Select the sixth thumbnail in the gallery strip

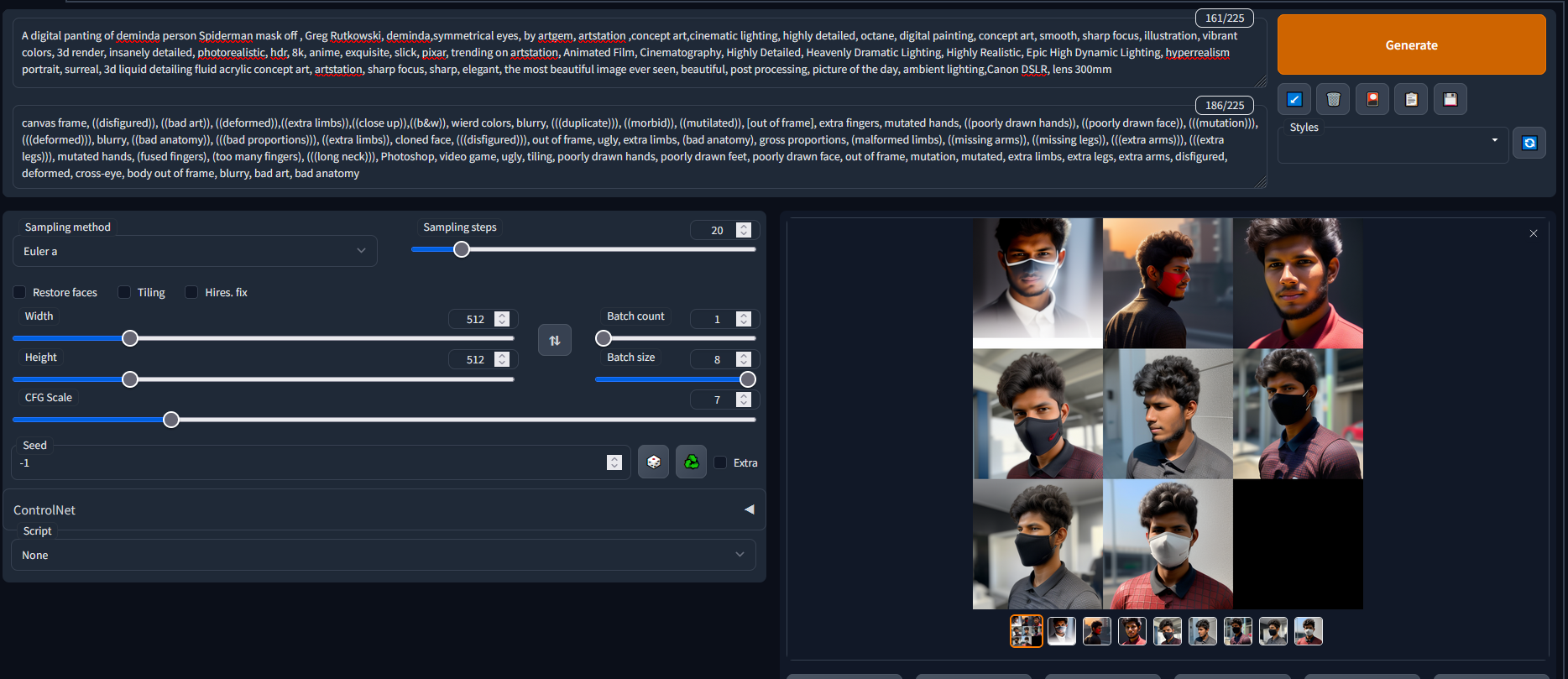click(x=1203, y=631)
